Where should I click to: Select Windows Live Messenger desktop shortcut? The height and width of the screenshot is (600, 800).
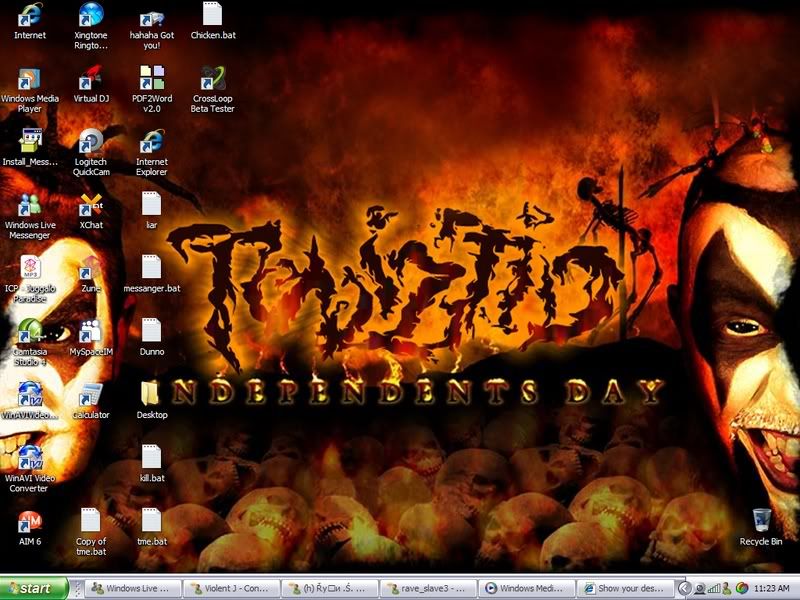click(x=30, y=205)
